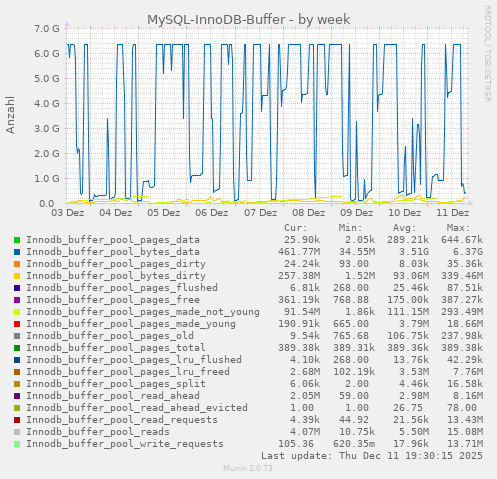
Task: Click the 3.0 G y-axis value
Action: tap(47, 128)
